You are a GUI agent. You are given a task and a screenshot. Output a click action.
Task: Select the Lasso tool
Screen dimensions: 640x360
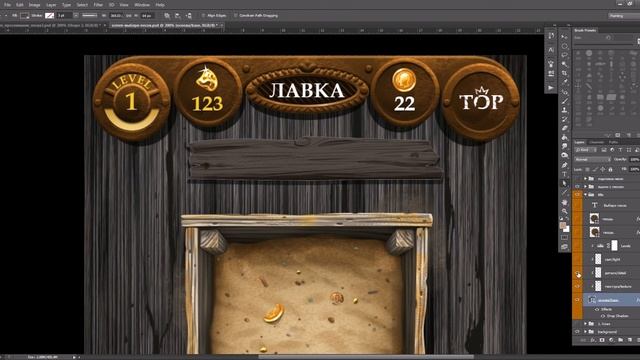(565, 55)
